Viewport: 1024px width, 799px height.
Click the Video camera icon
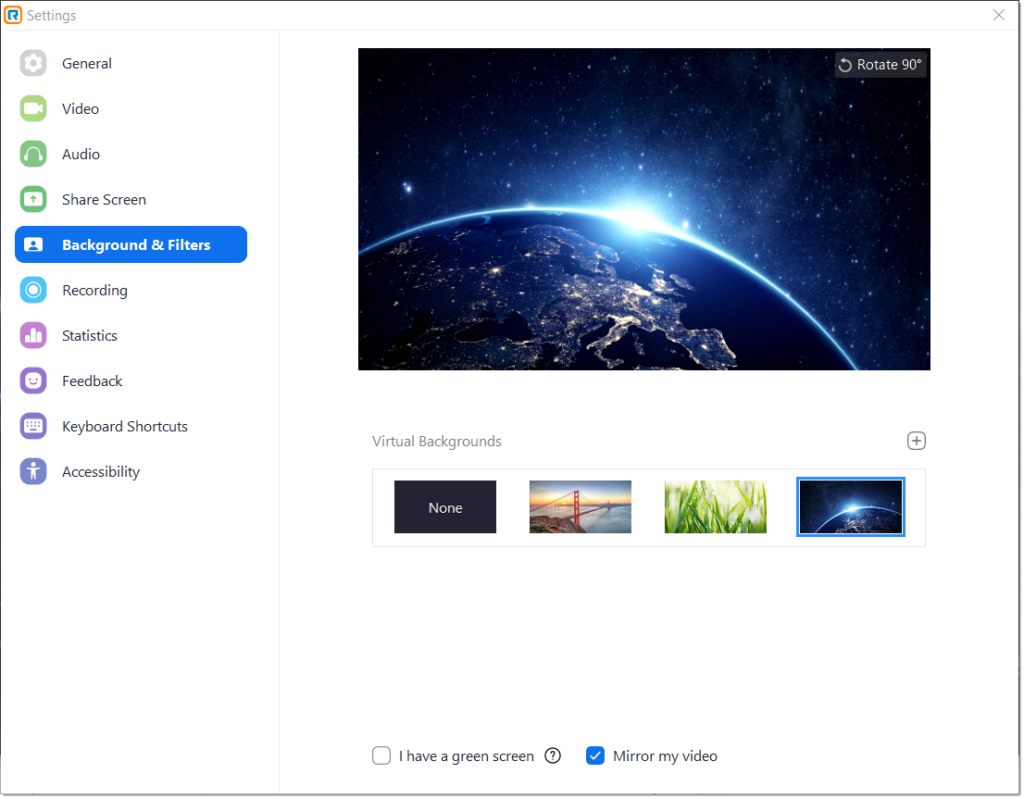coord(33,109)
